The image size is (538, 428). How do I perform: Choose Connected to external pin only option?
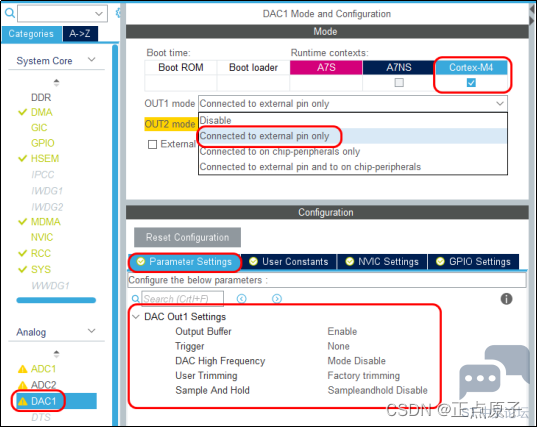point(353,136)
